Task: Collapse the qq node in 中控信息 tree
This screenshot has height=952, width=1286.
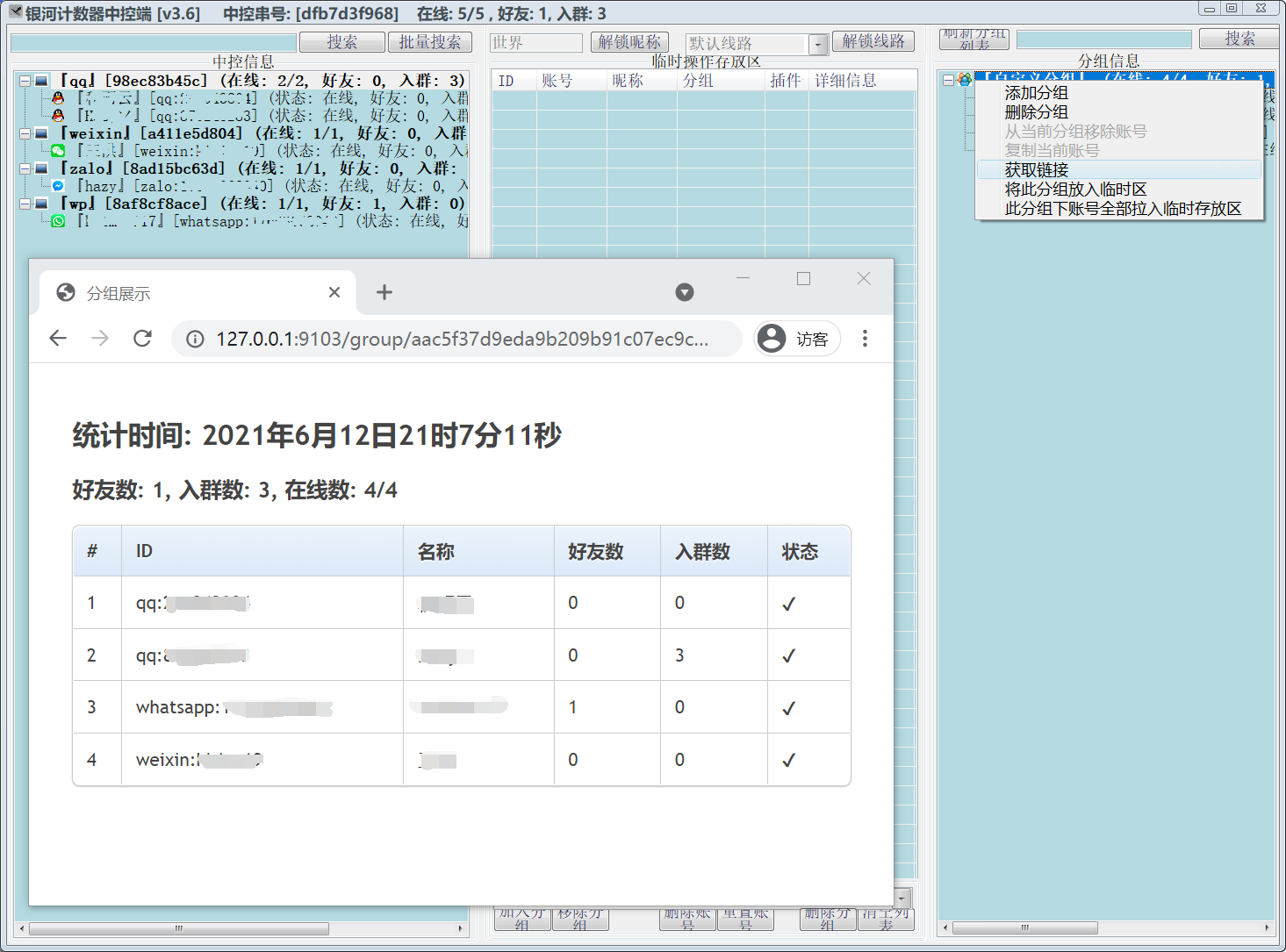Action: (25, 81)
